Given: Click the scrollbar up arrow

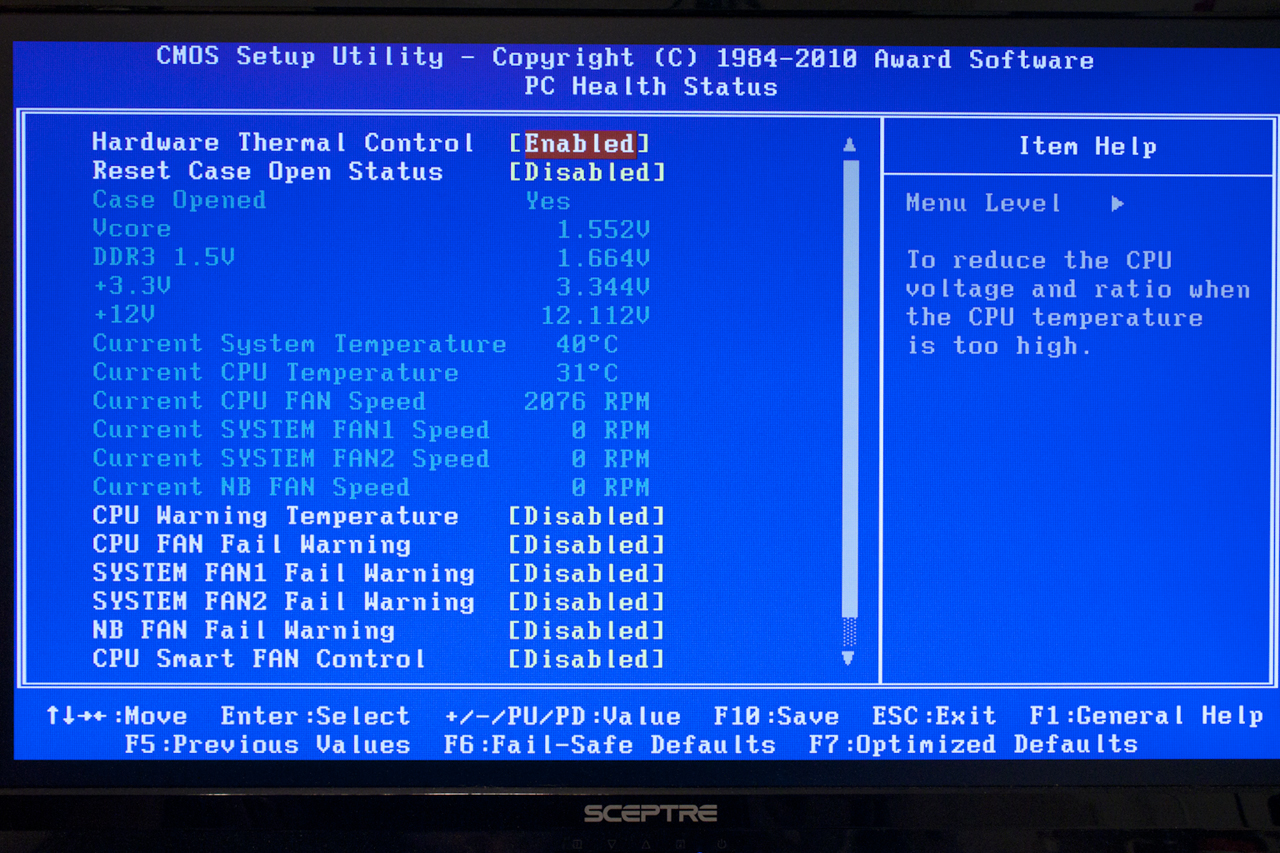Looking at the screenshot, I should [x=850, y=145].
